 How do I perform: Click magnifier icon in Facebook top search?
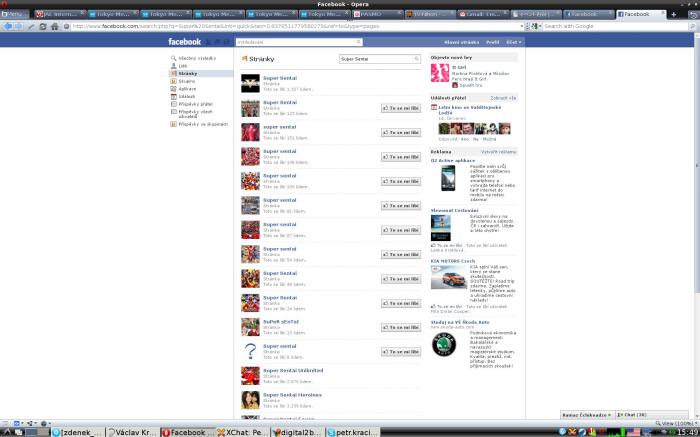click(358, 42)
